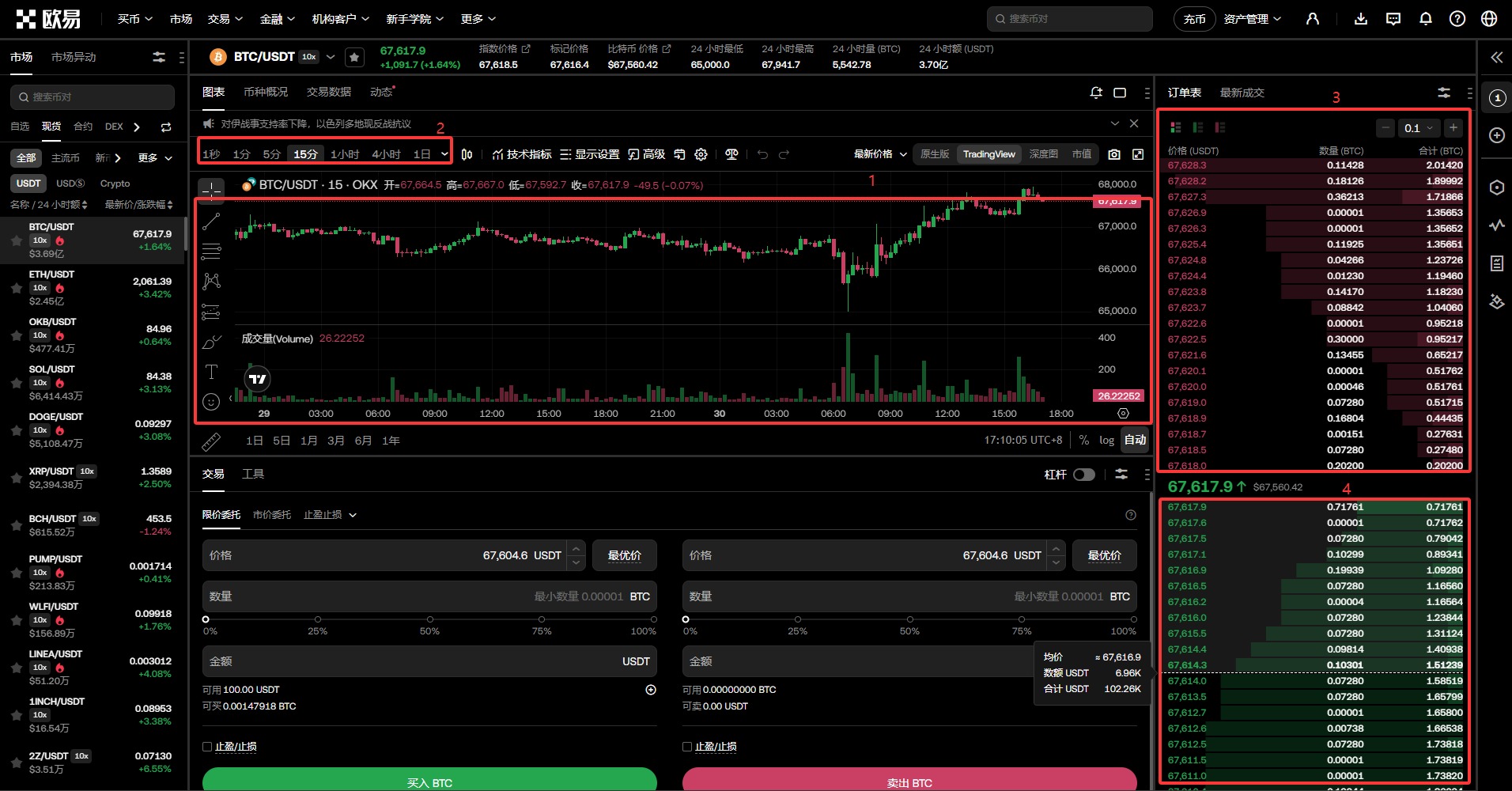Image resolution: width=1512 pixels, height=791 pixels.
Task: Open the 最新成交 tab
Action: [x=1242, y=93]
